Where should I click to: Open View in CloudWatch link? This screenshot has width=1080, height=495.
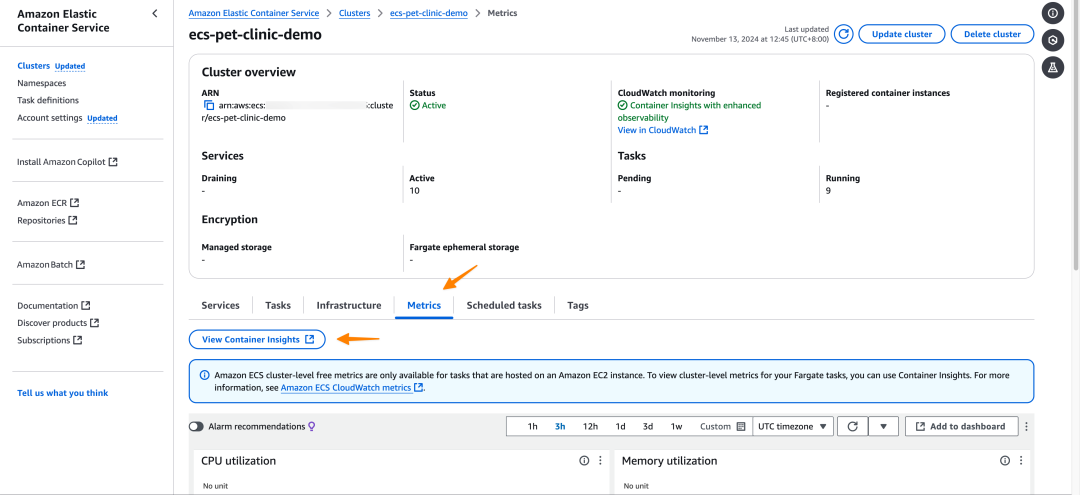[663, 130]
